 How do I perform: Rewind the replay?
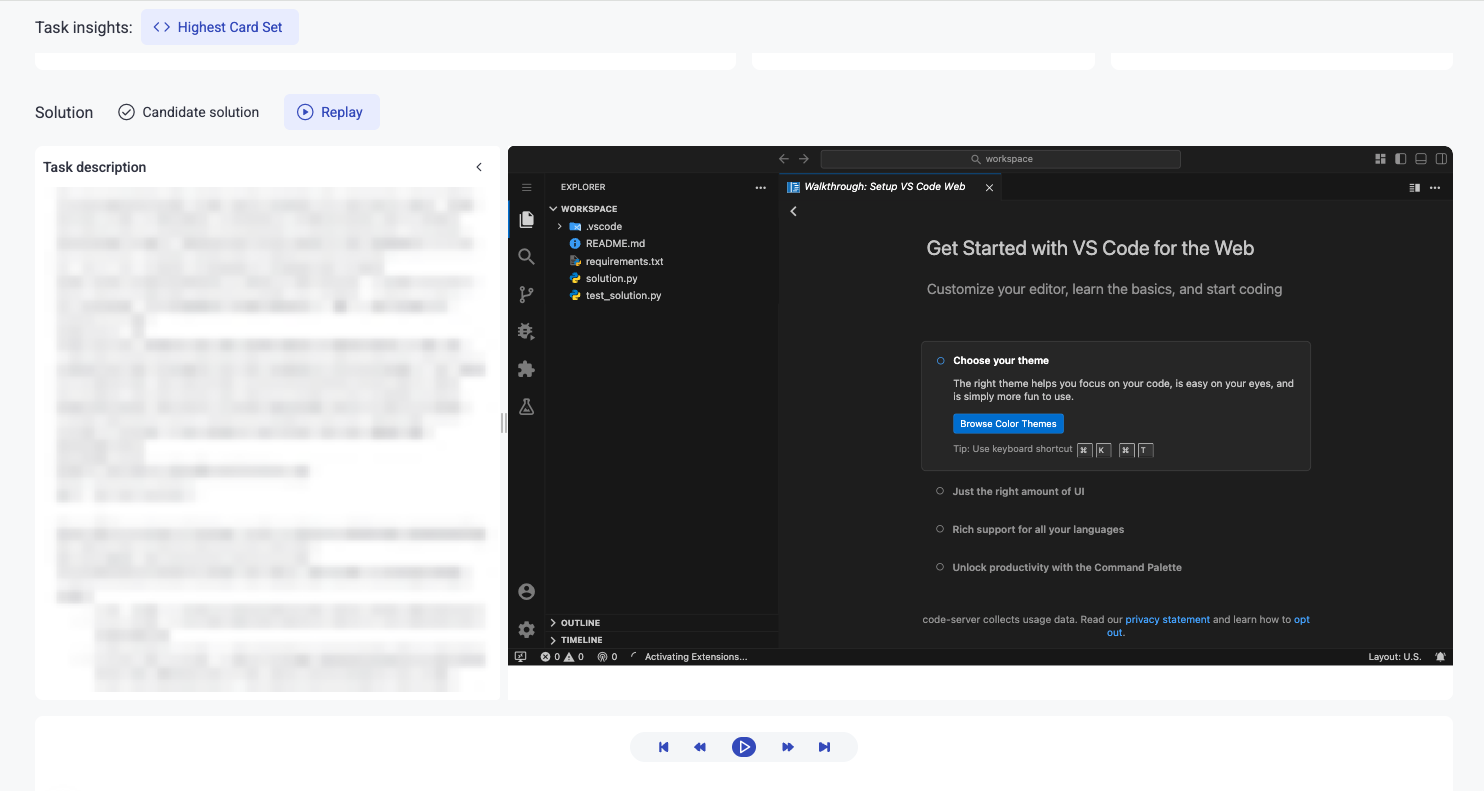(x=700, y=747)
